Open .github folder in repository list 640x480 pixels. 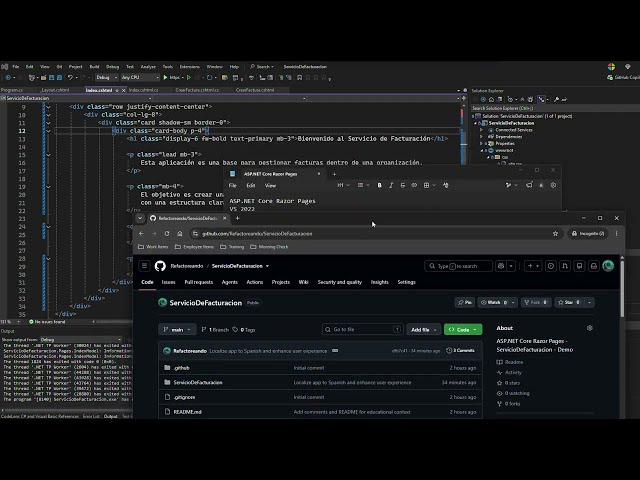coord(182,368)
